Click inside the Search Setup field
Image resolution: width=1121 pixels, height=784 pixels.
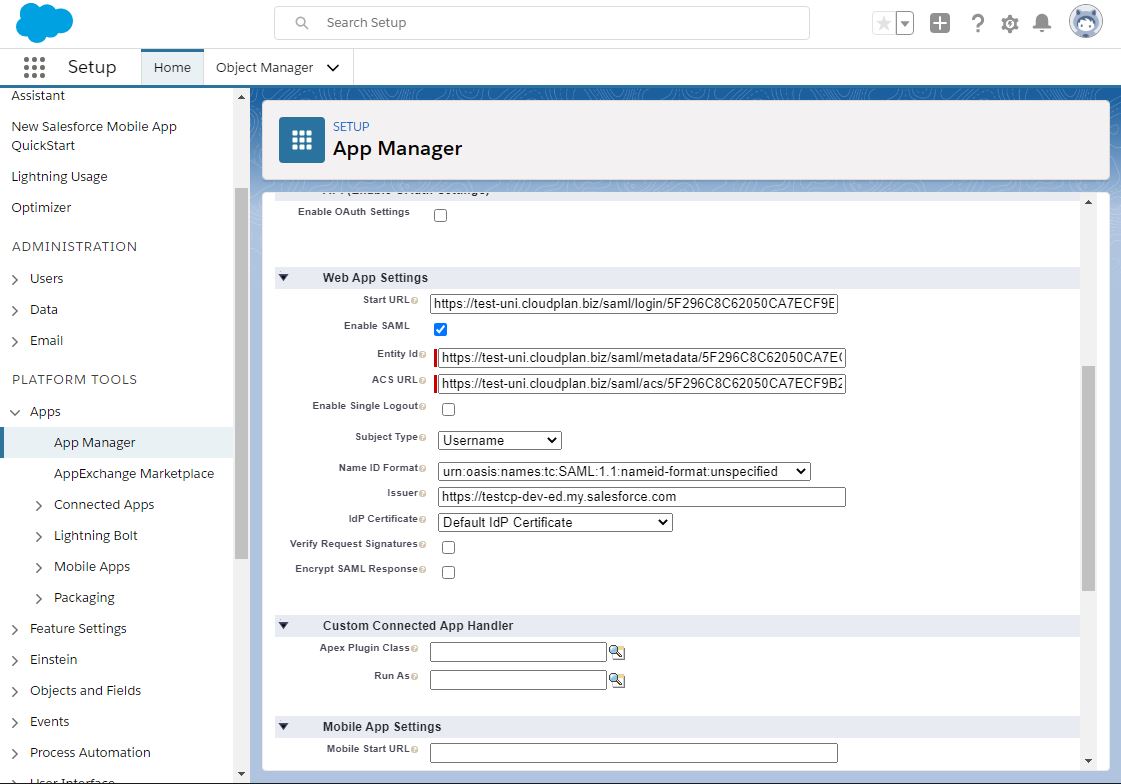click(543, 22)
